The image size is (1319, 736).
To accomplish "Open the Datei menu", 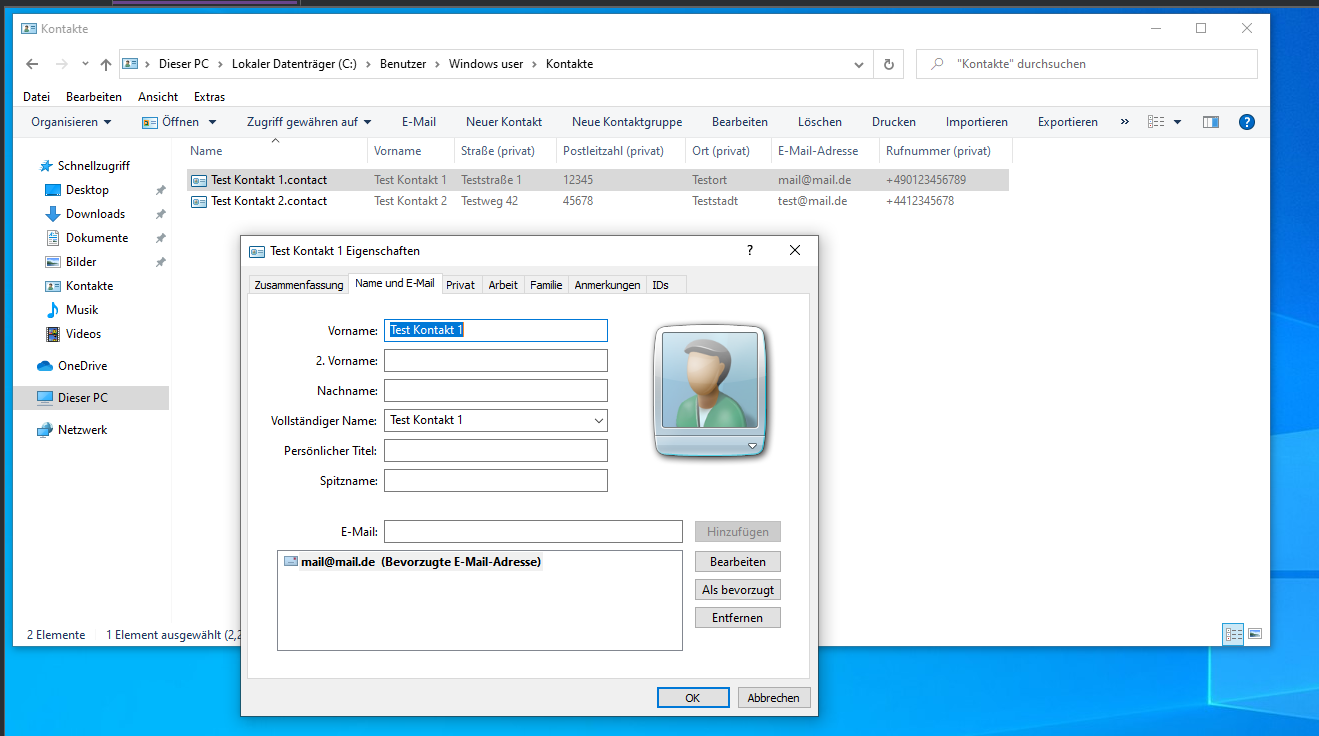I will tap(36, 97).
